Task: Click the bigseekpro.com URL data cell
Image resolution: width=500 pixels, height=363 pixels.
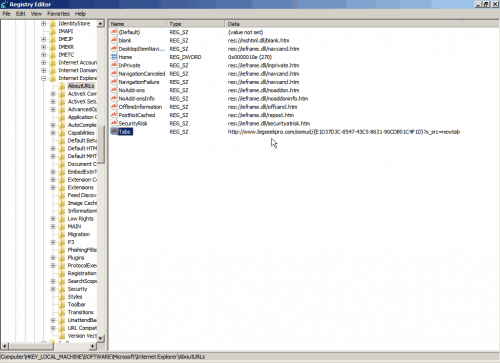Action: point(344,132)
